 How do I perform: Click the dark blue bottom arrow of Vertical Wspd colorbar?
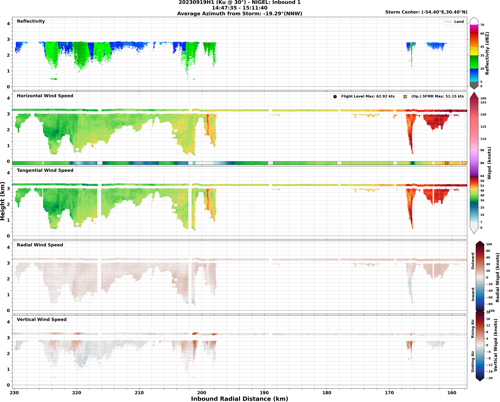(x=480, y=378)
